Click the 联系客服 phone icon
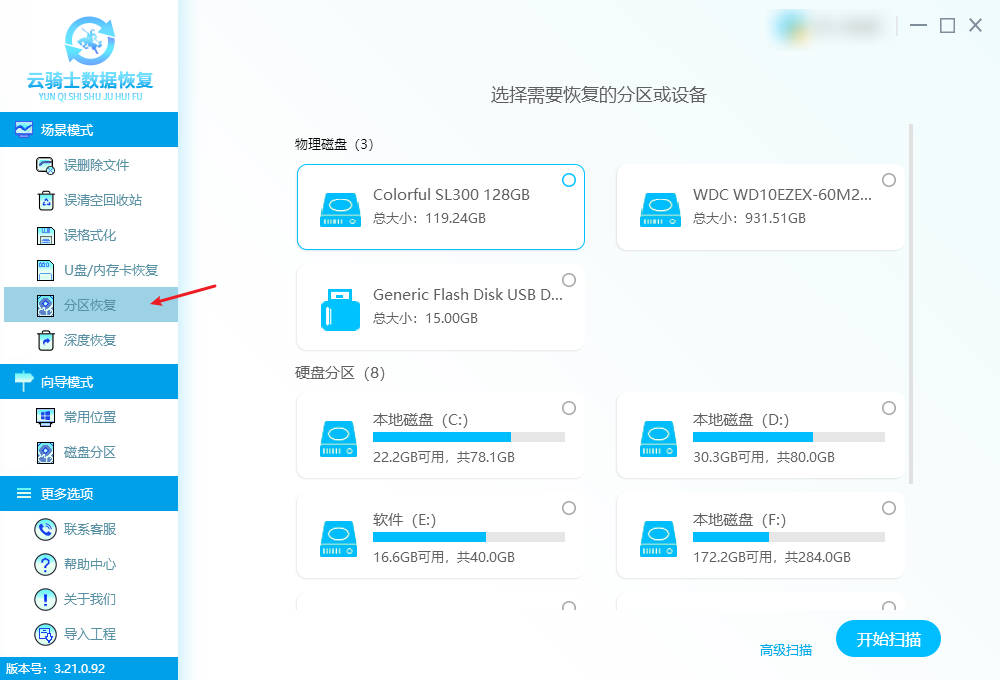The width and height of the screenshot is (1000, 680). pyautogui.click(x=45, y=529)
